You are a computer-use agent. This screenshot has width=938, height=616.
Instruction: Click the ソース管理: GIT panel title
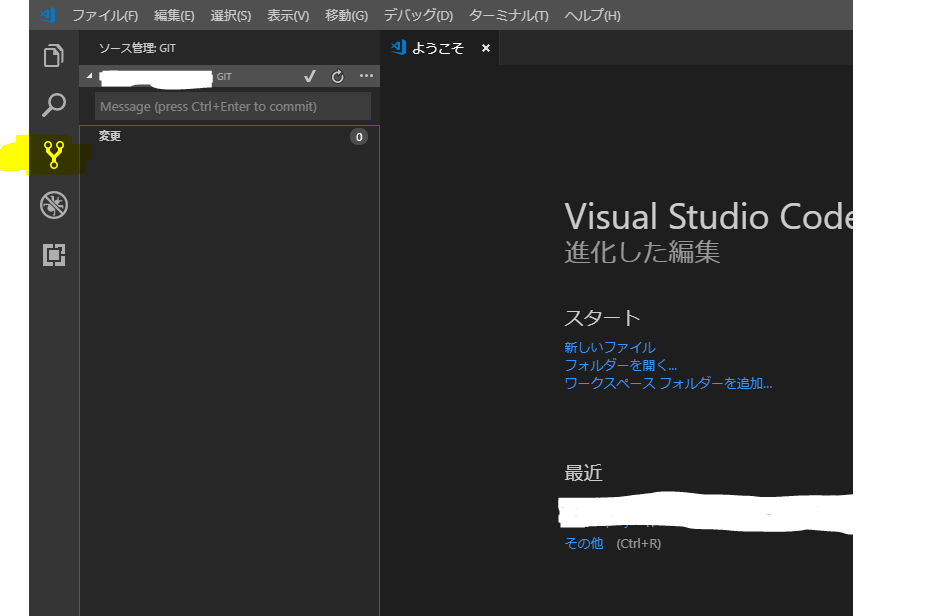pyautogui.click(x=137, y=48)
